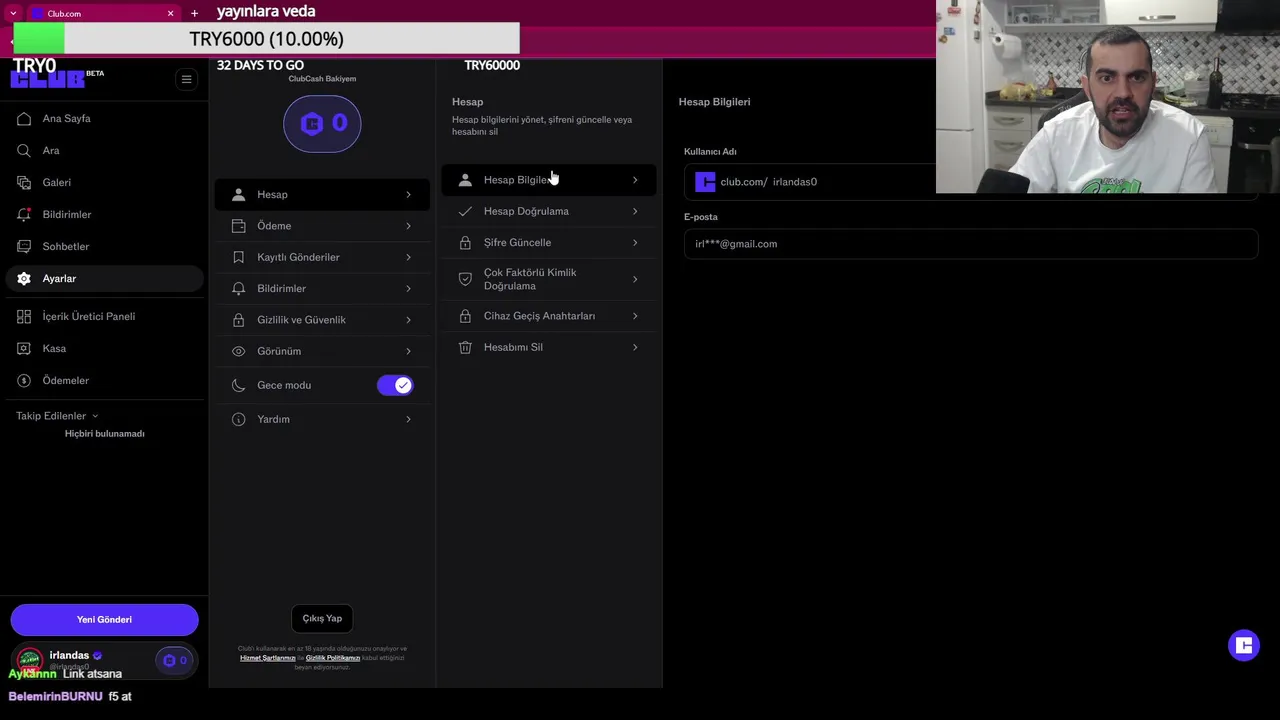The width and height of the screenshot is (1280, 720).
Task: Click the Hesabımı Sil trash icon
Action: pos(465,347)
